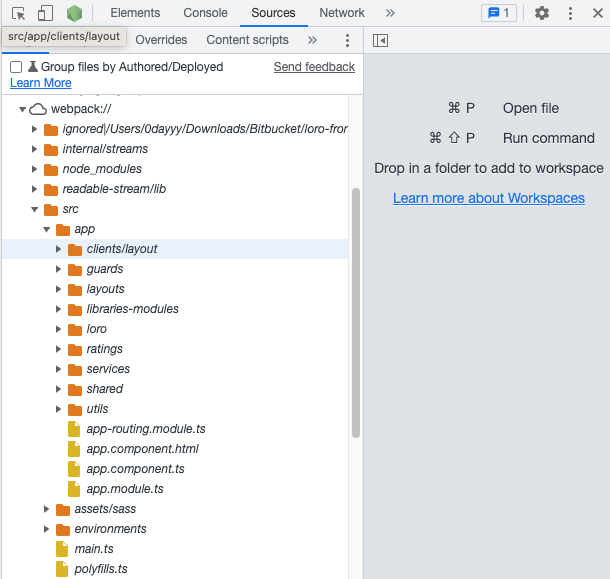610x579 pixels.
Task: Show more DevTools panels chevron
Action: pyautogui.click(x=390, y=13)
